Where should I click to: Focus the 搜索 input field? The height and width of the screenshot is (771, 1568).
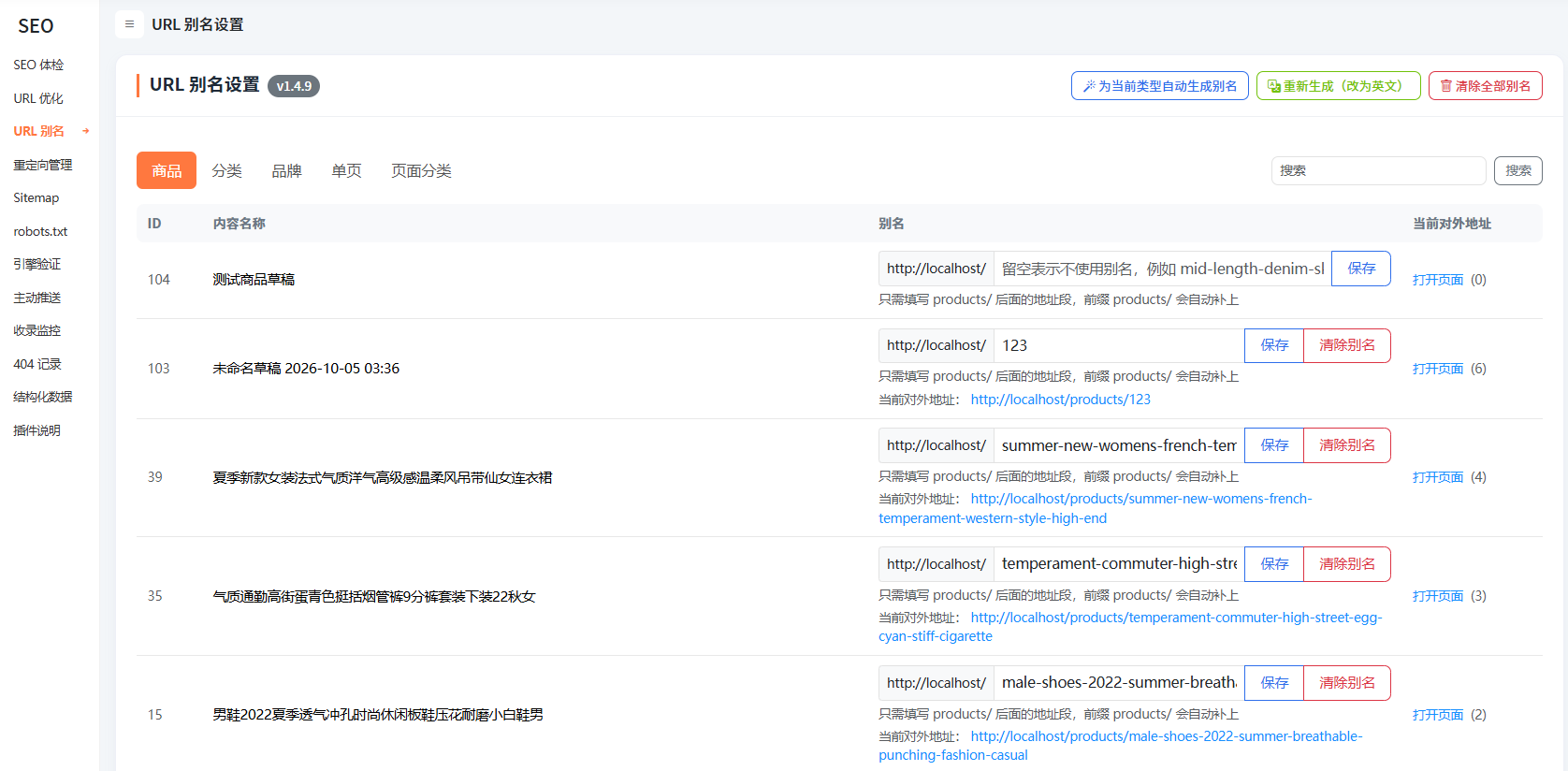point(1378,170)
